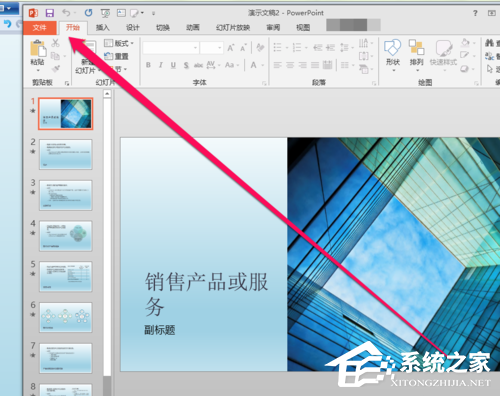
Task: Open the font size combo box
Action: pyautogui.click(x=212, y=48)
